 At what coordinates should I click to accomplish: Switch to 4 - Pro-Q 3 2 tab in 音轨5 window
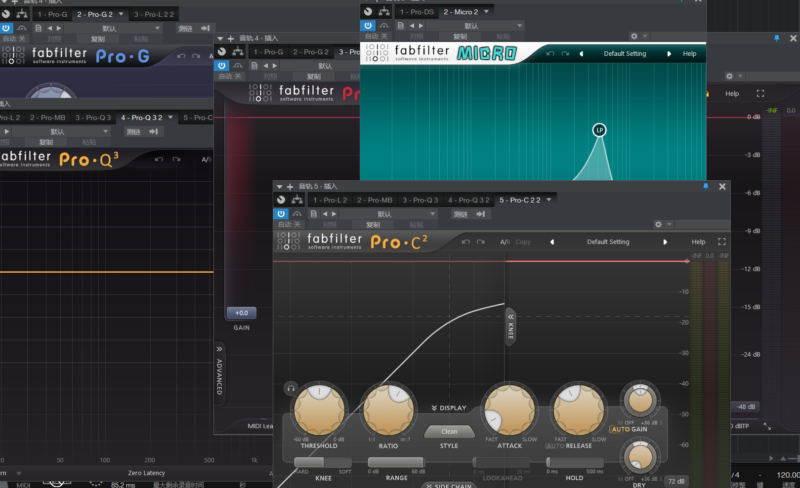point(468,200)
